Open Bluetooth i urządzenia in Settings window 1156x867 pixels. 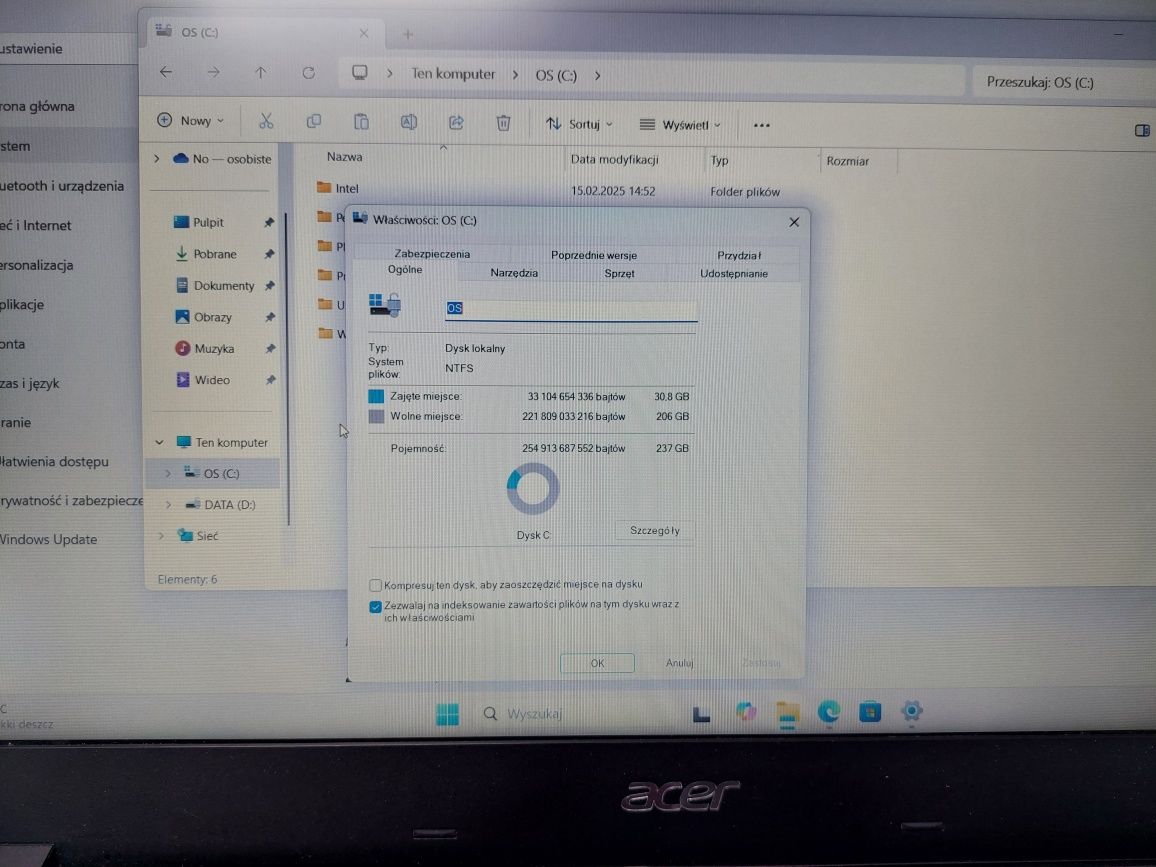(x=62, y=186)
